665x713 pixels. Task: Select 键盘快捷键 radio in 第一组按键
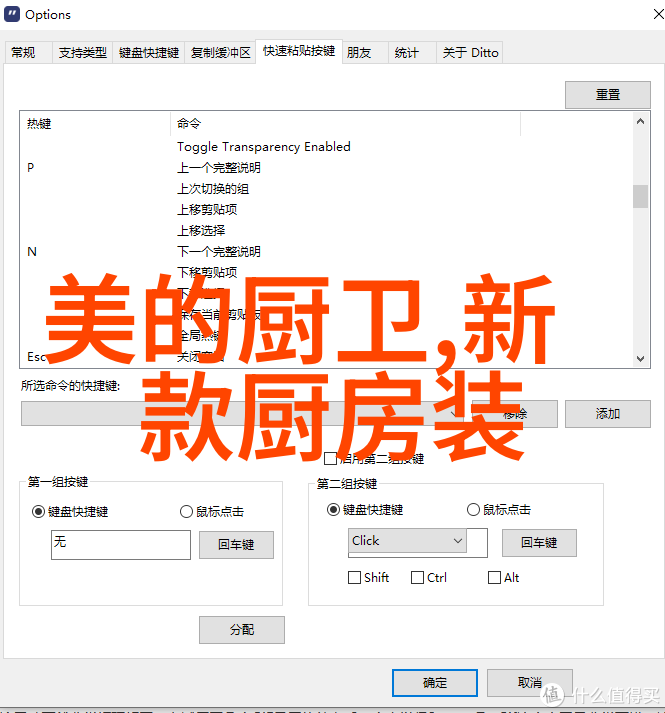(x=38, y=512)
